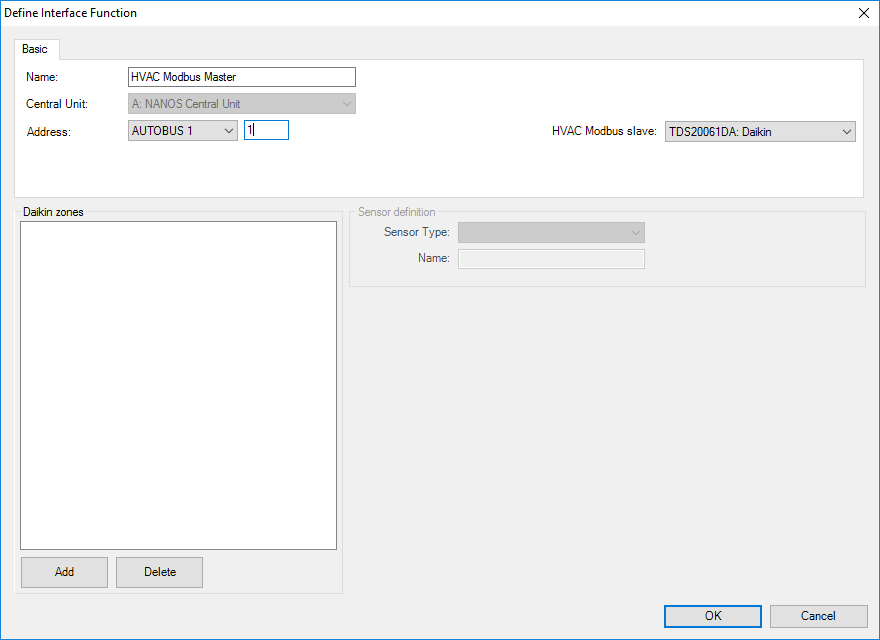Image resolution: width=880 pixels, height=640 pixels.
Task: Open the Sensor Type dropdown
Action: tap(551, 232)
